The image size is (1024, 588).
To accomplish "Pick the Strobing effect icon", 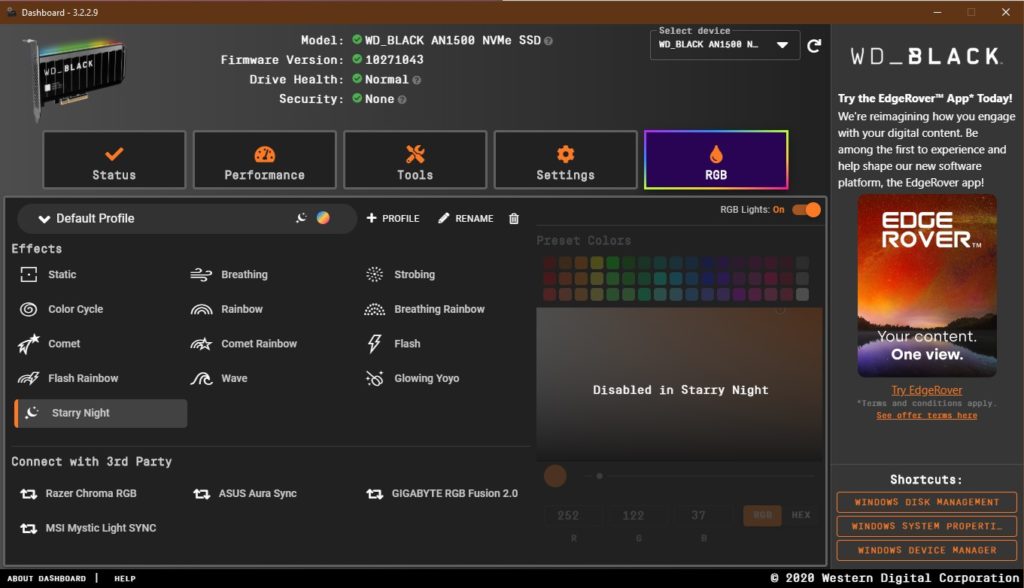I will (x=374, y=274).
